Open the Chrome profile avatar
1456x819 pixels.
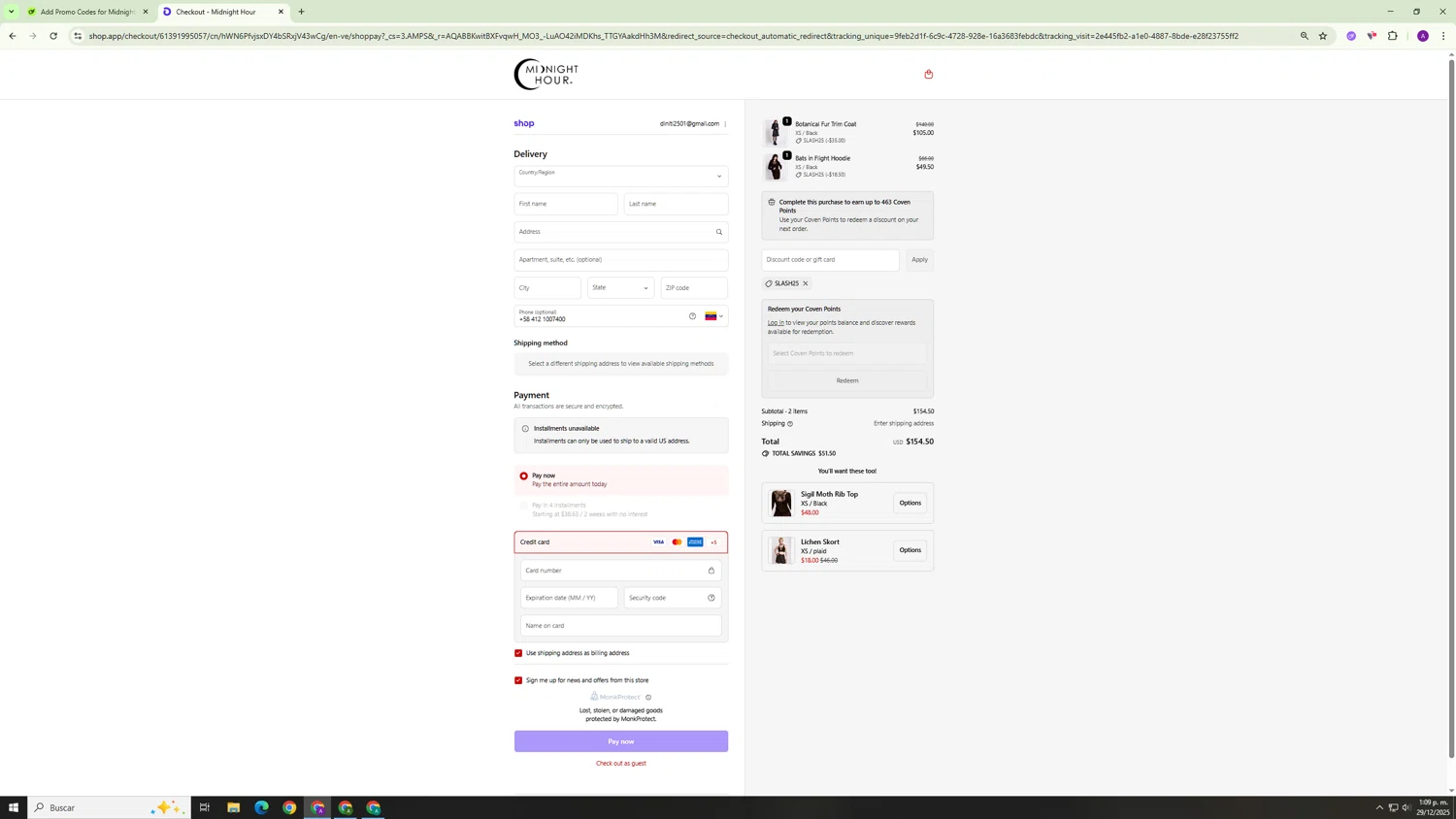(x=1423, y=36)
